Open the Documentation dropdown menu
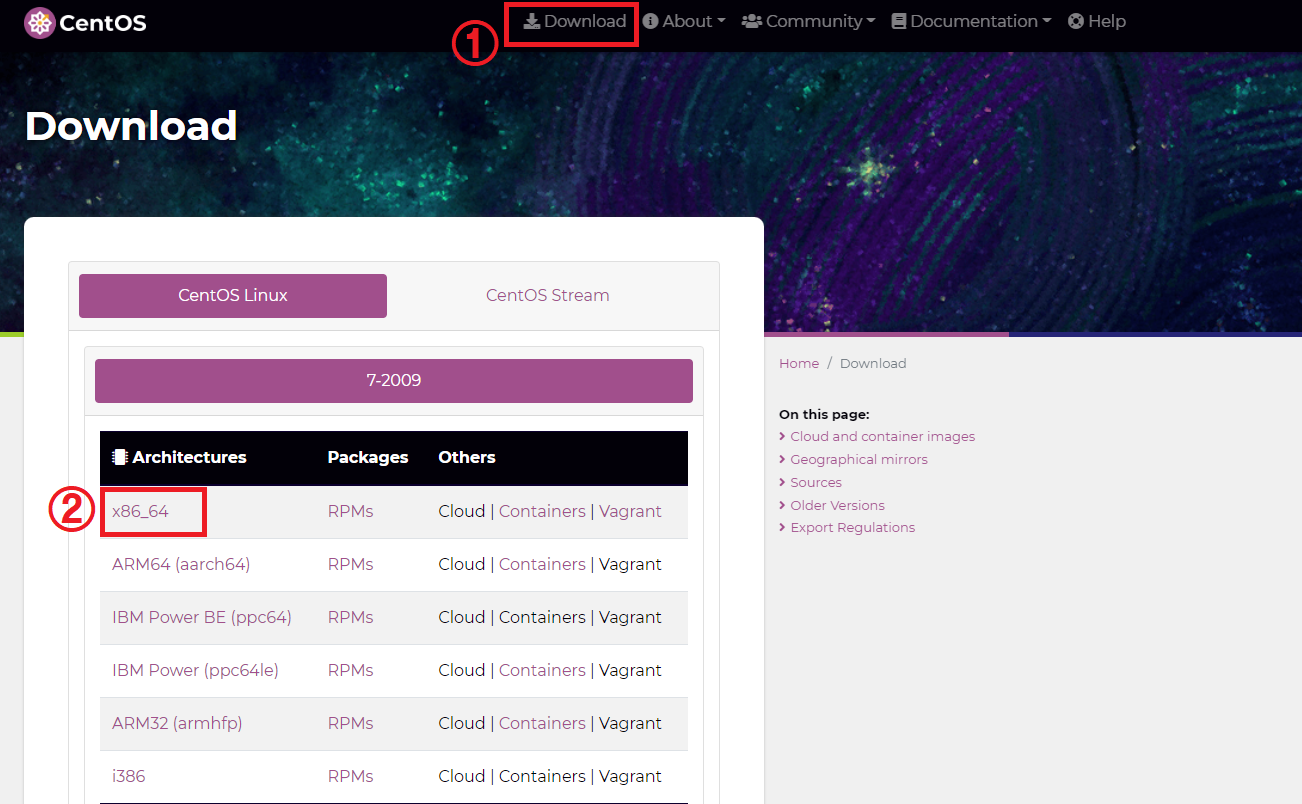 pos(971,21)
